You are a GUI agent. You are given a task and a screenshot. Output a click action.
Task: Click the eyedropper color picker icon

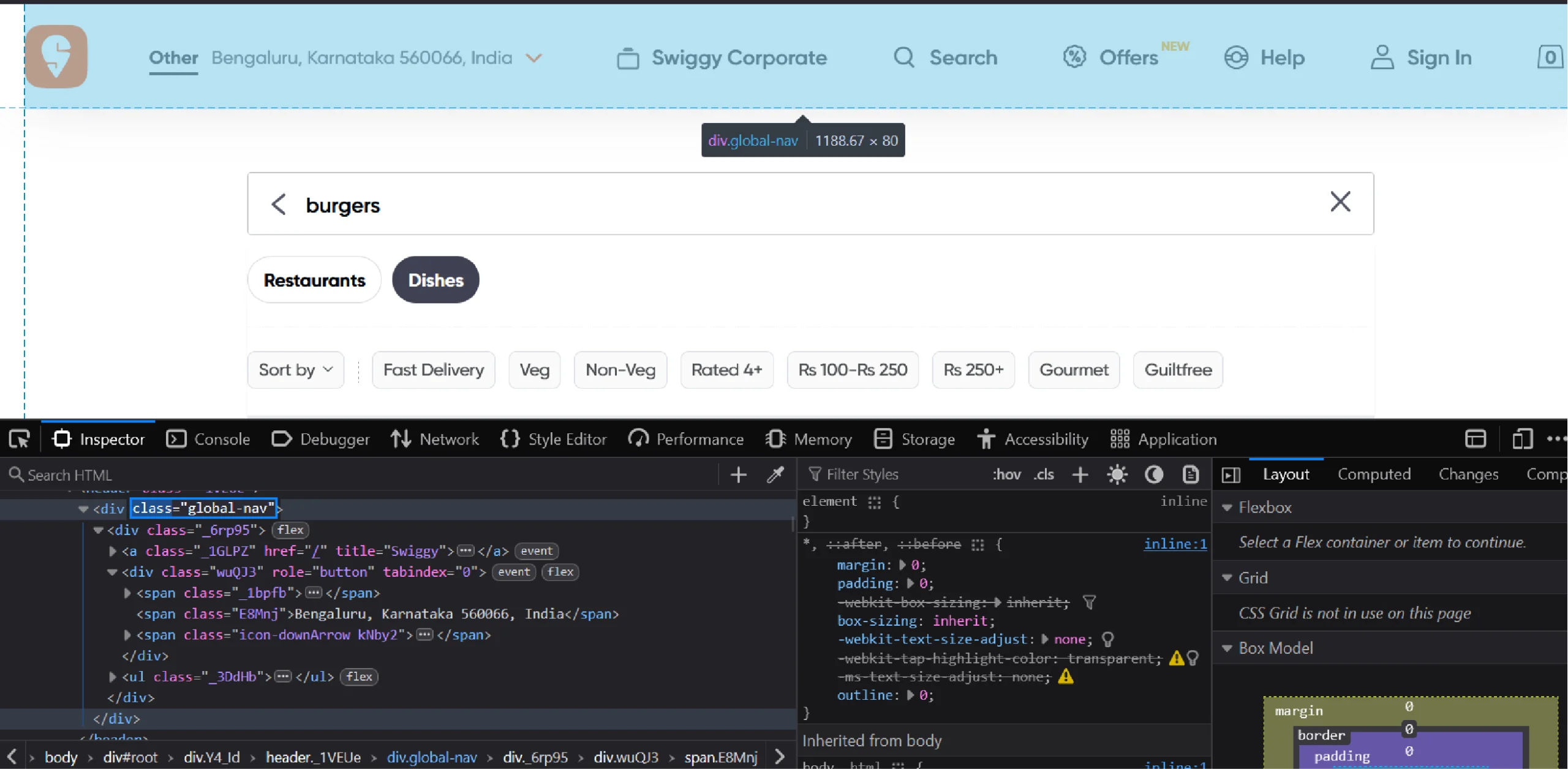click(x=775, y=475)
